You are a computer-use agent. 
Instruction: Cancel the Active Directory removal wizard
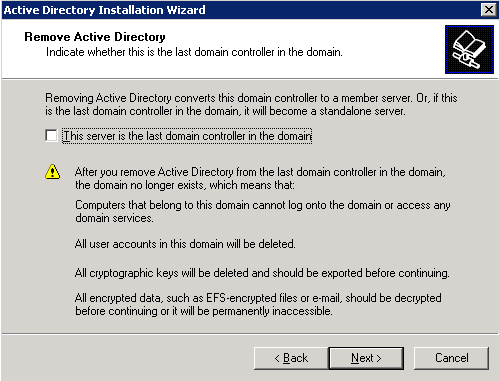pos(451,358)
